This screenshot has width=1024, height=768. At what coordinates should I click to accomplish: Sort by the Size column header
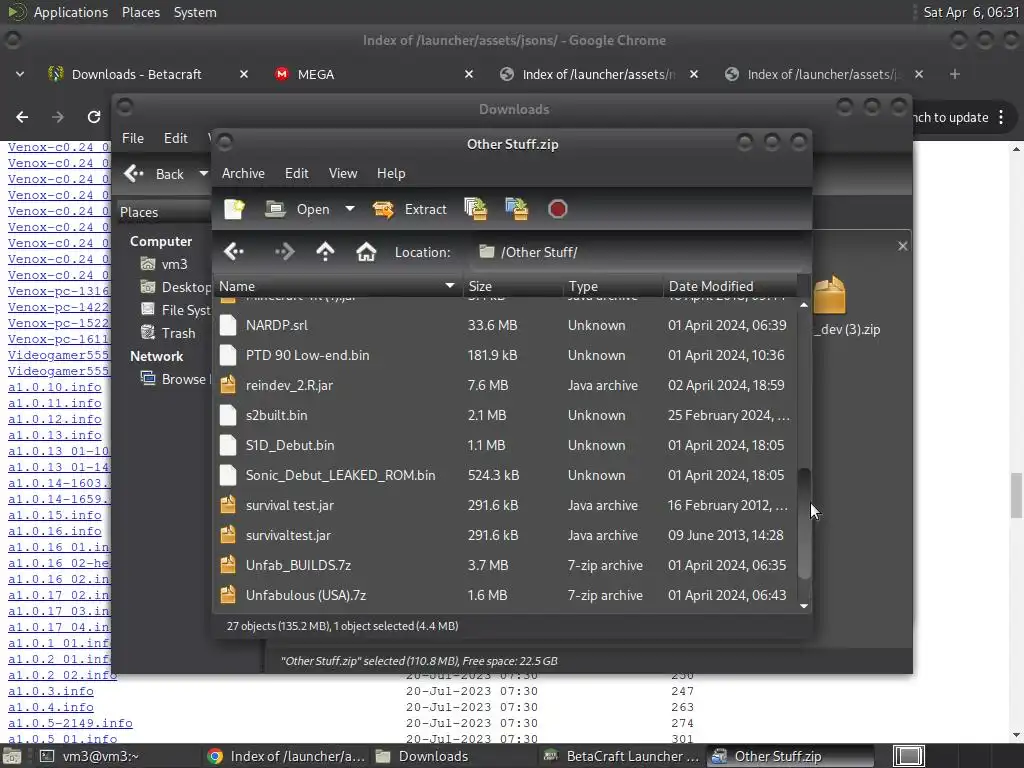(512, 286)
